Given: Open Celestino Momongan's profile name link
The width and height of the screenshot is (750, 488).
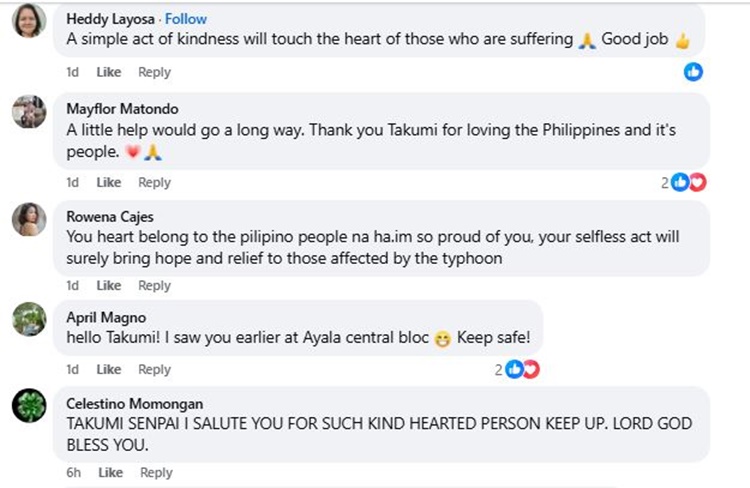Looking at the screenshot, I should point(134,404).
